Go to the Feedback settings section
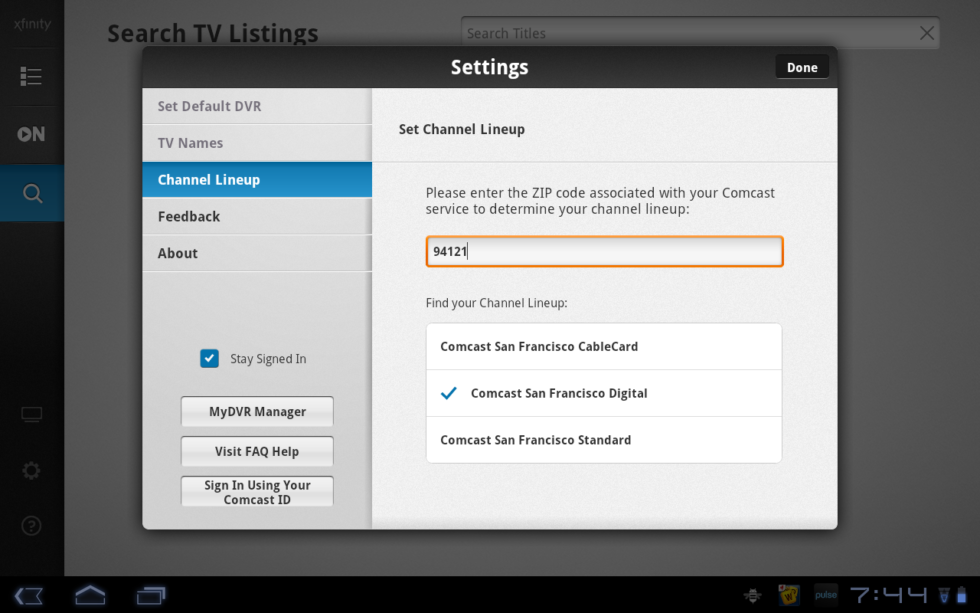 click(257, 216)
